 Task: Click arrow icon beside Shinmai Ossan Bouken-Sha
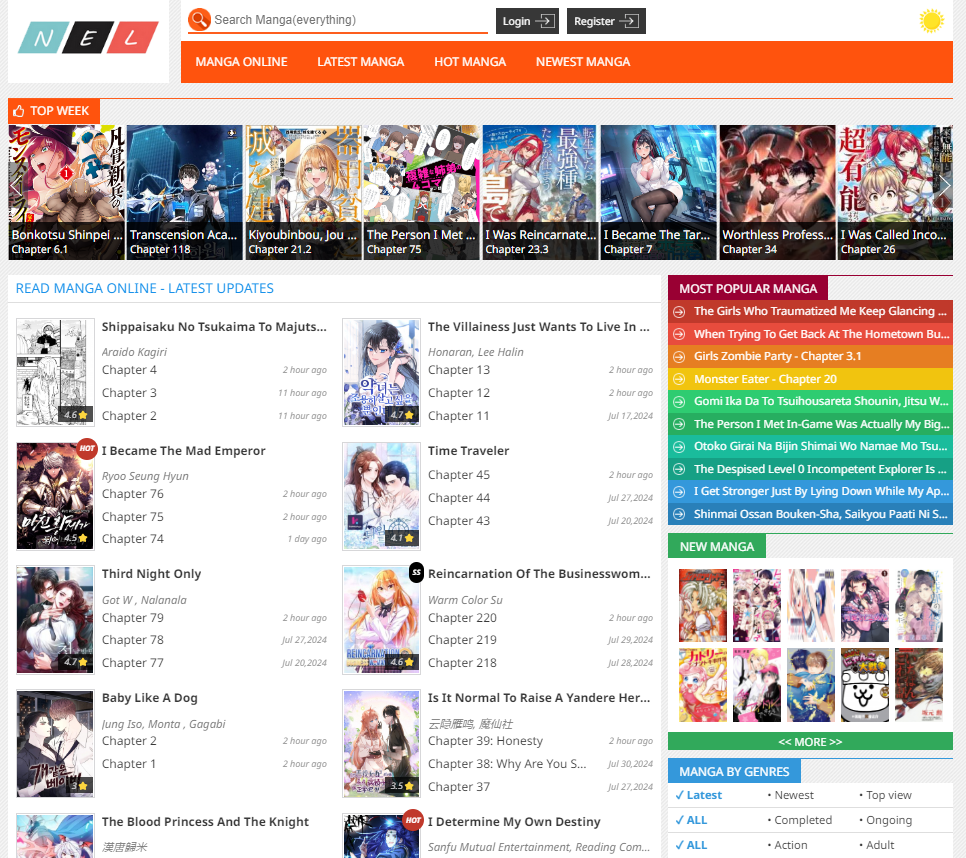pyautogui.click(x=679, y=514)
